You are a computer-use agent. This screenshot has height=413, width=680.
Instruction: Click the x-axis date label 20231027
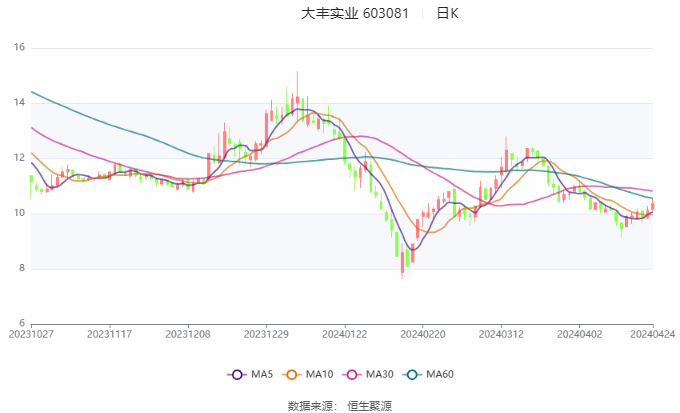[x=31, y=334]
